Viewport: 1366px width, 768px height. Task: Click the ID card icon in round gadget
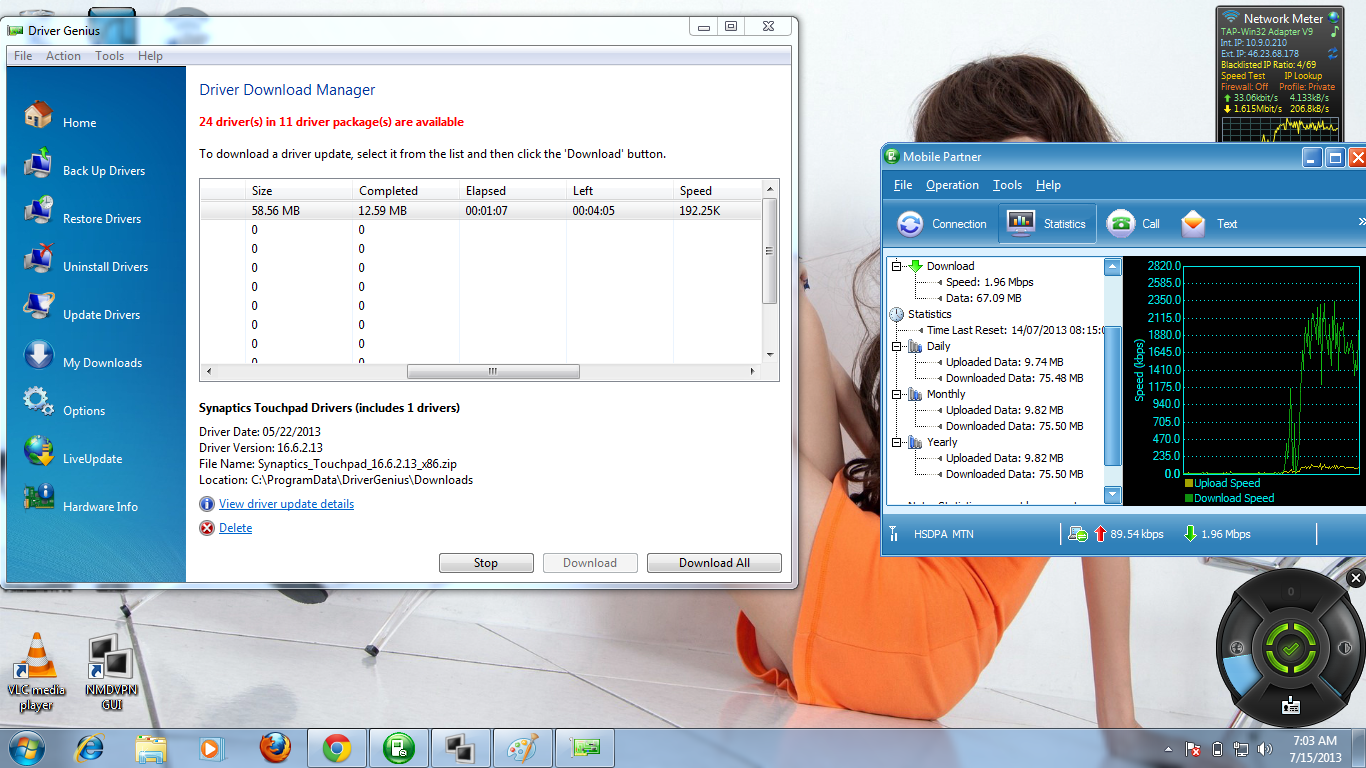1291,705
